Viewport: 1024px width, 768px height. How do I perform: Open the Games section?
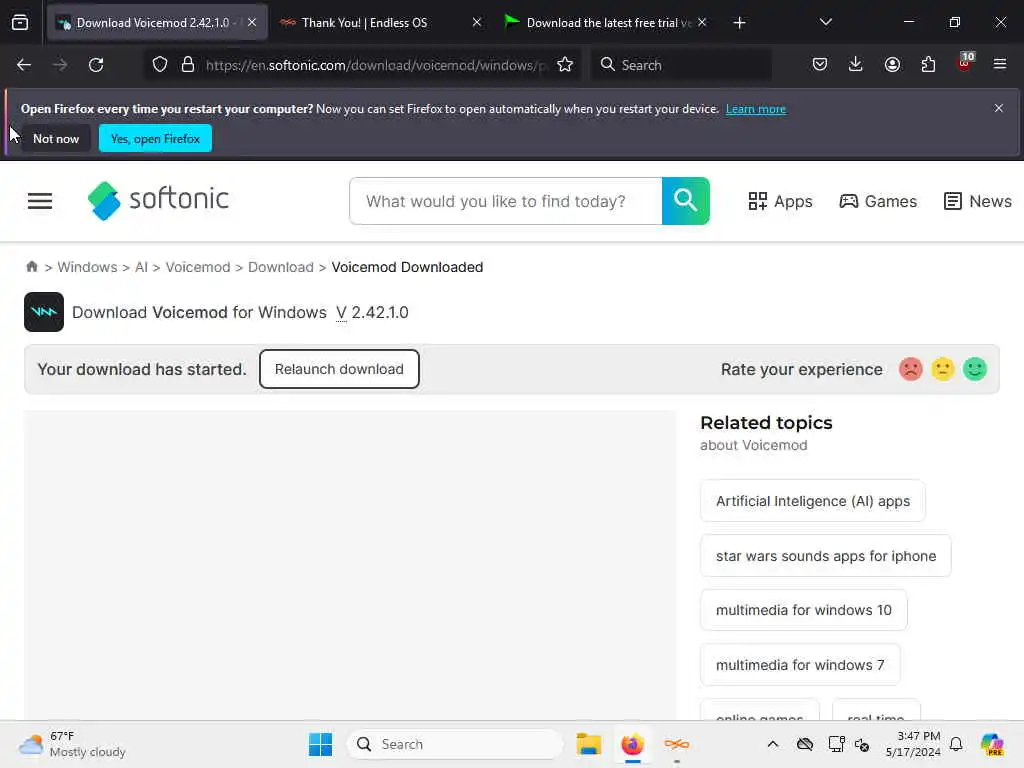(878, 201)
